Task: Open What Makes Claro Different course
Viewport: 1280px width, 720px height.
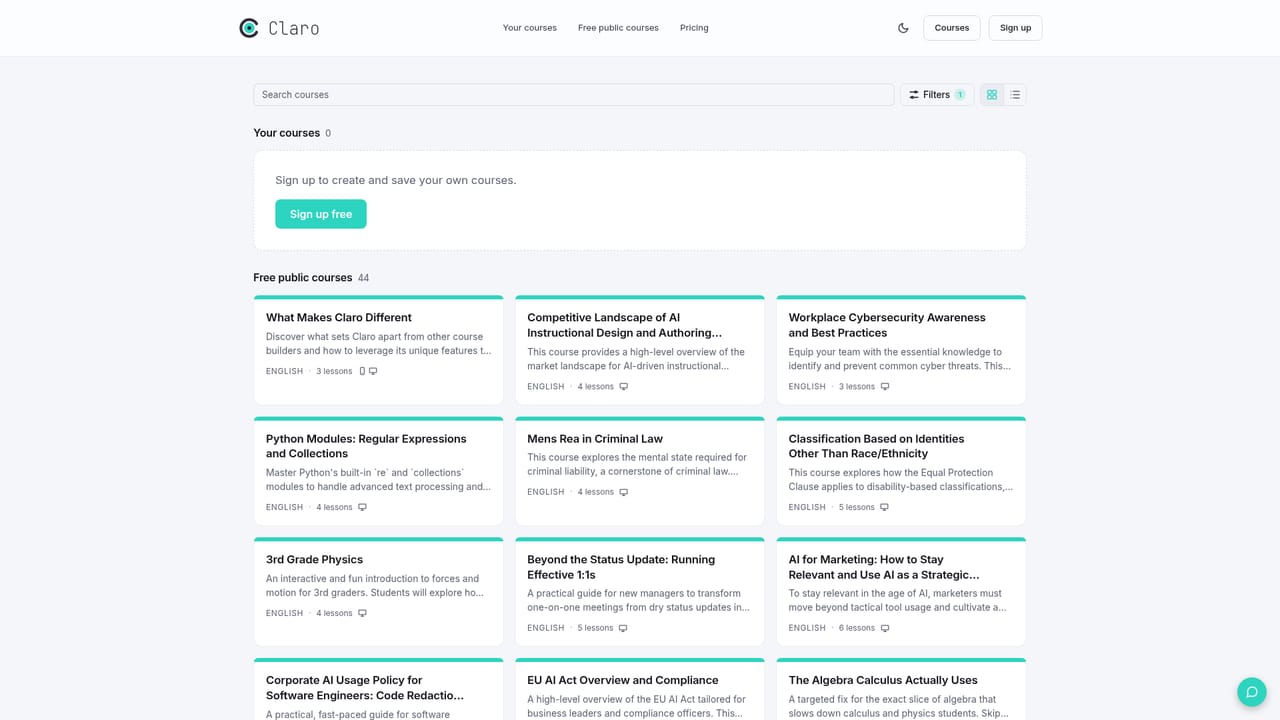Action: pos(339,318)
